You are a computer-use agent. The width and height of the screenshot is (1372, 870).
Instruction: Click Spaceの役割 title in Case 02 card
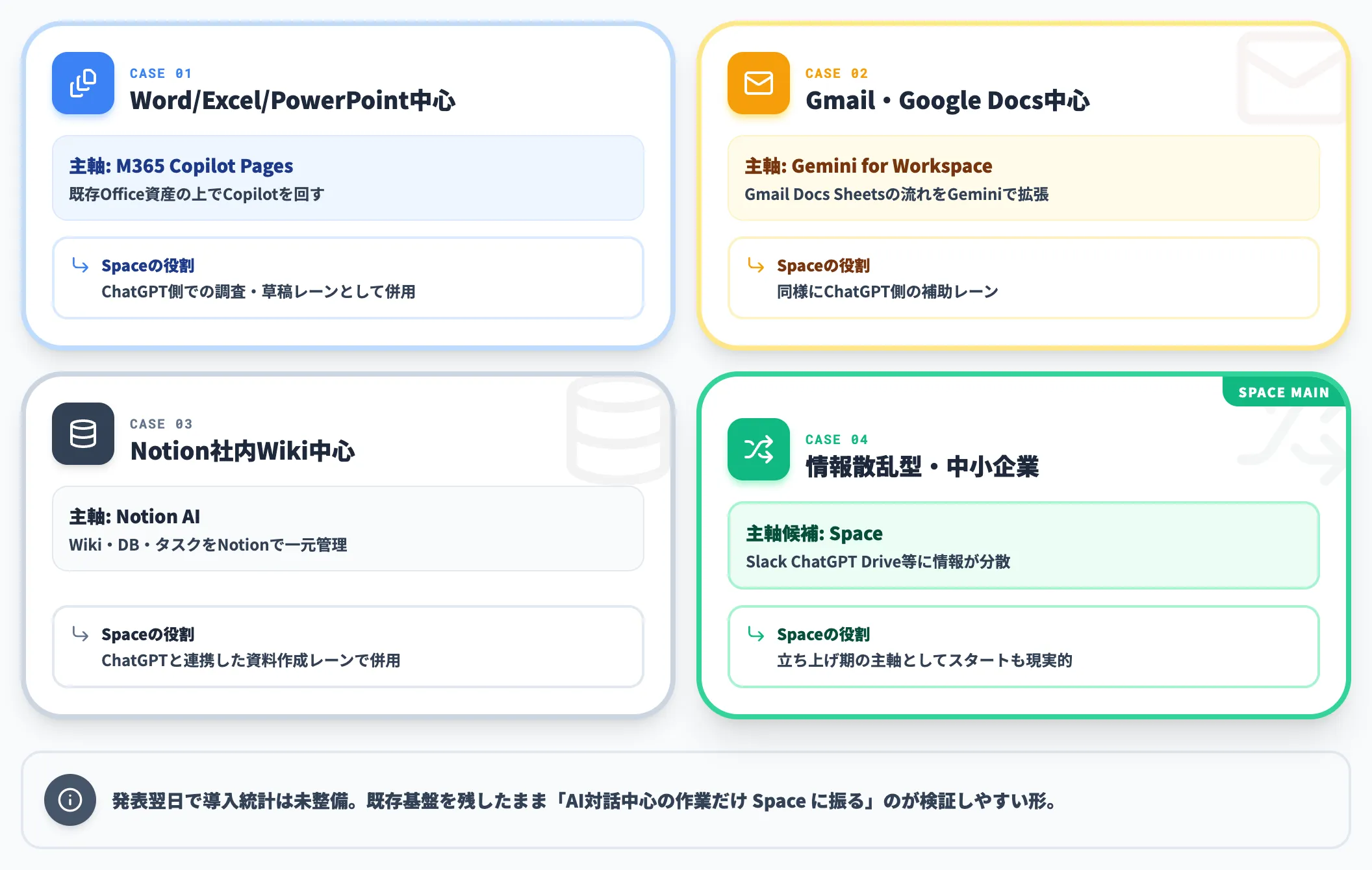pyautogui.click(x=824, y=266)
